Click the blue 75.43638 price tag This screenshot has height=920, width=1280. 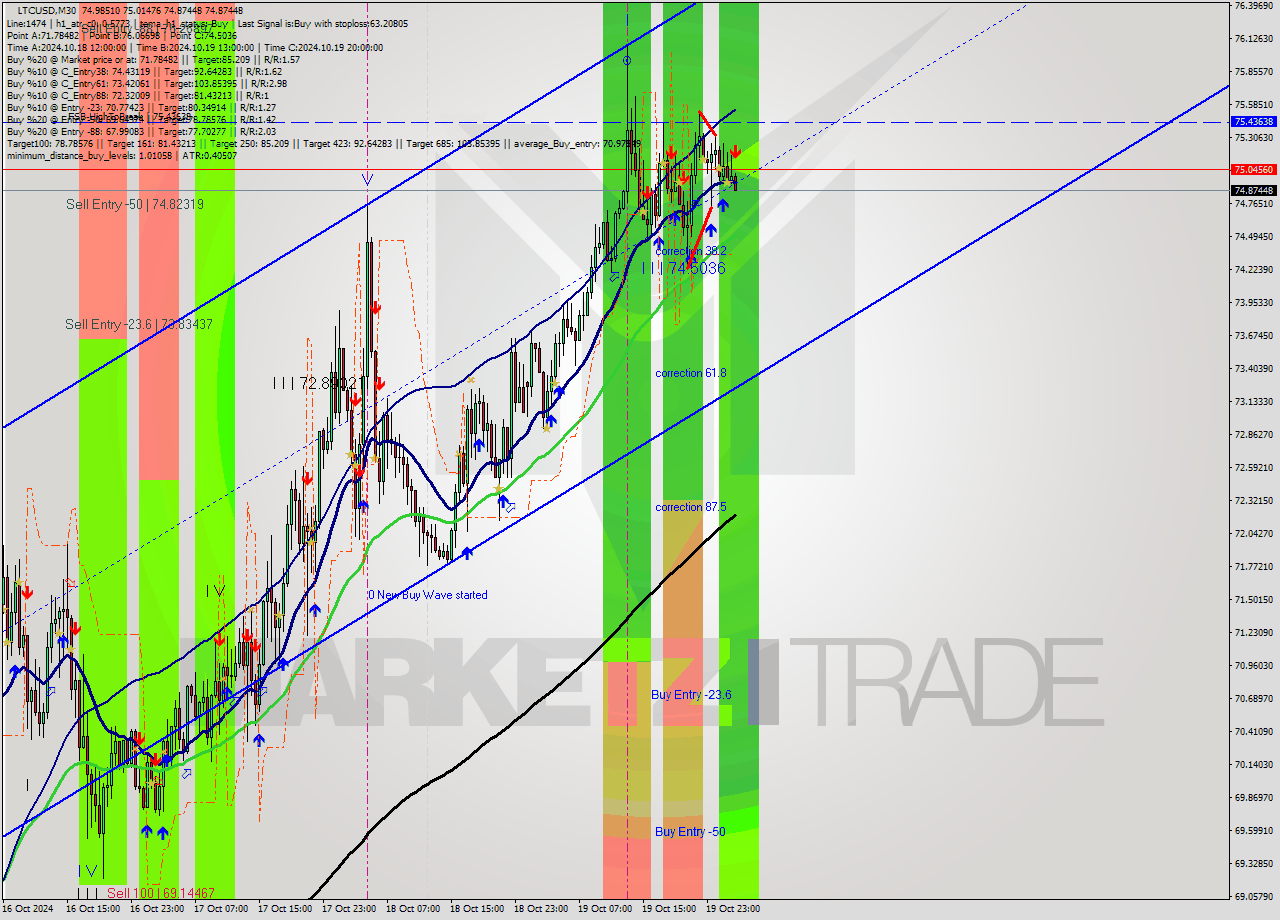click(x=1254, y=121)
